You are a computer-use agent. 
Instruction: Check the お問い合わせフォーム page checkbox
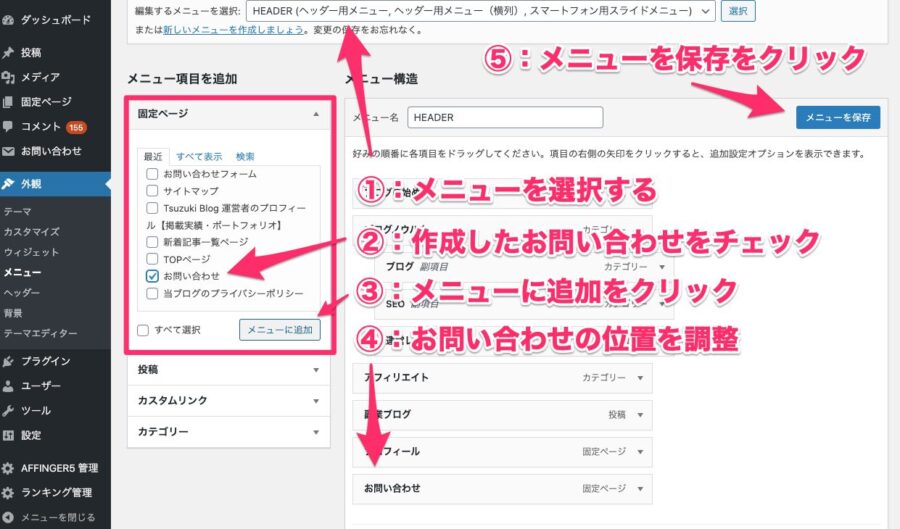(152, 174)
